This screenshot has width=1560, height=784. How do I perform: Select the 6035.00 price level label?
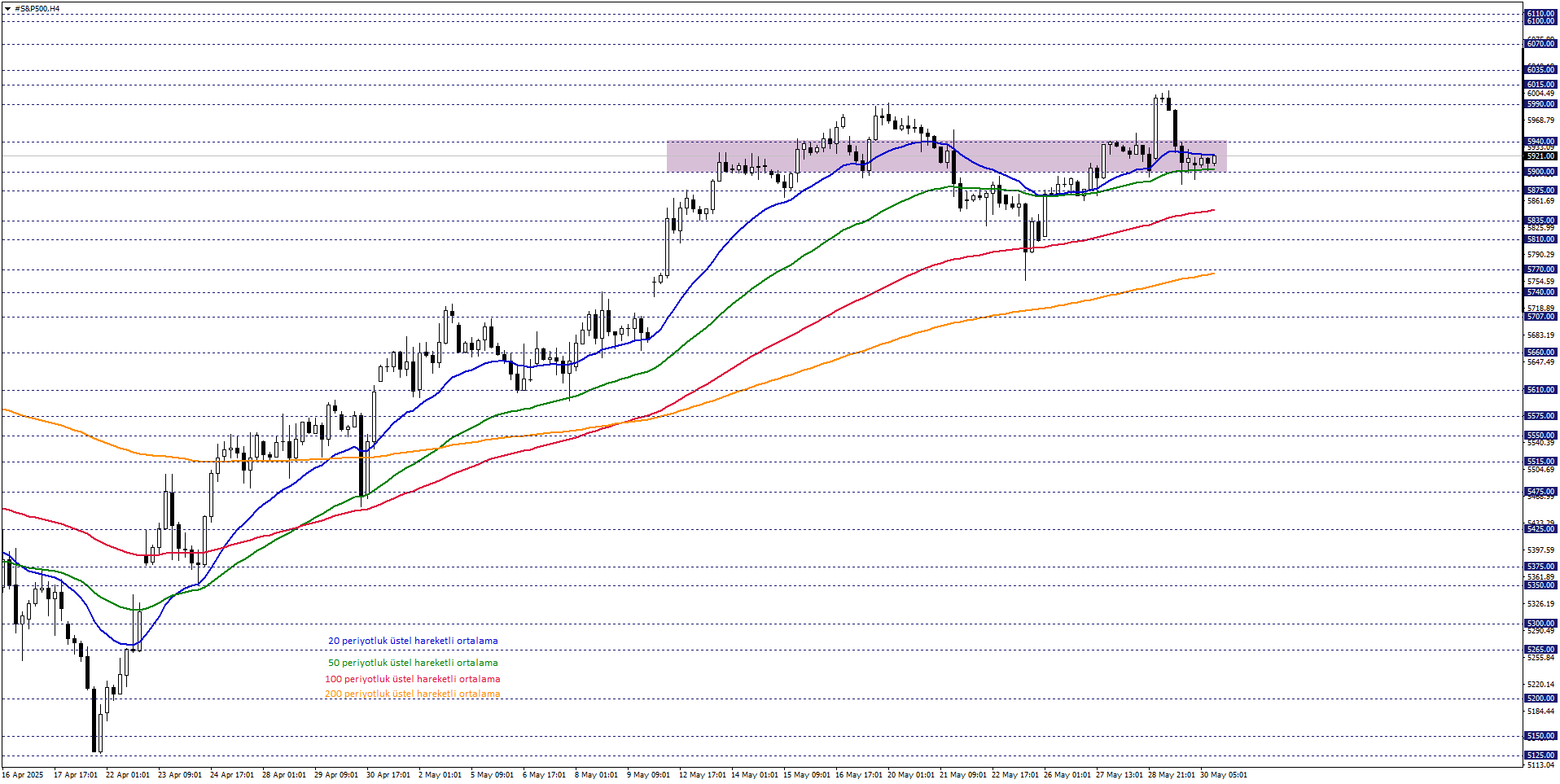coord(1540,70)
